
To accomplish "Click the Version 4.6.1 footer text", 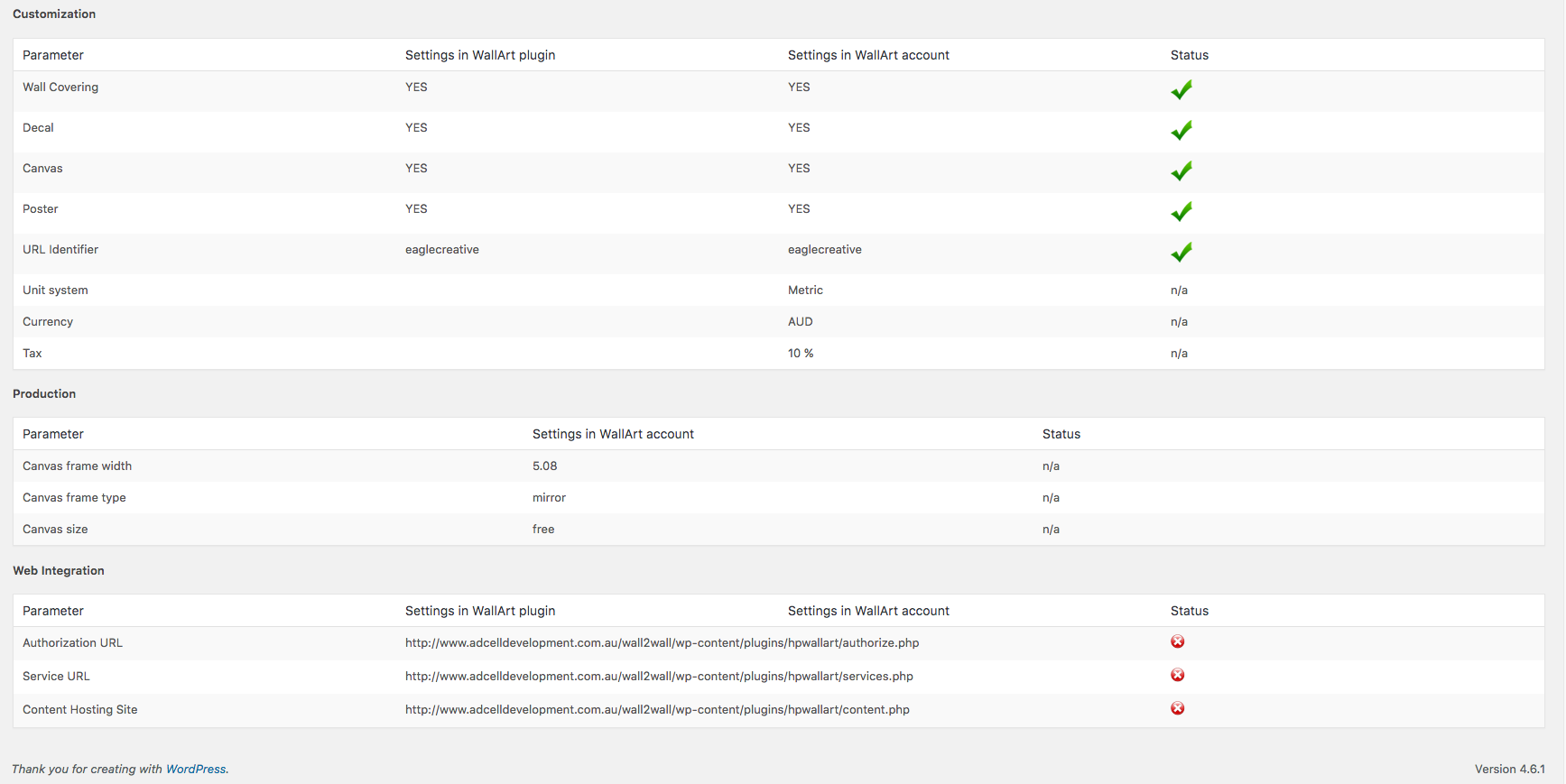I will [1509, 769].
